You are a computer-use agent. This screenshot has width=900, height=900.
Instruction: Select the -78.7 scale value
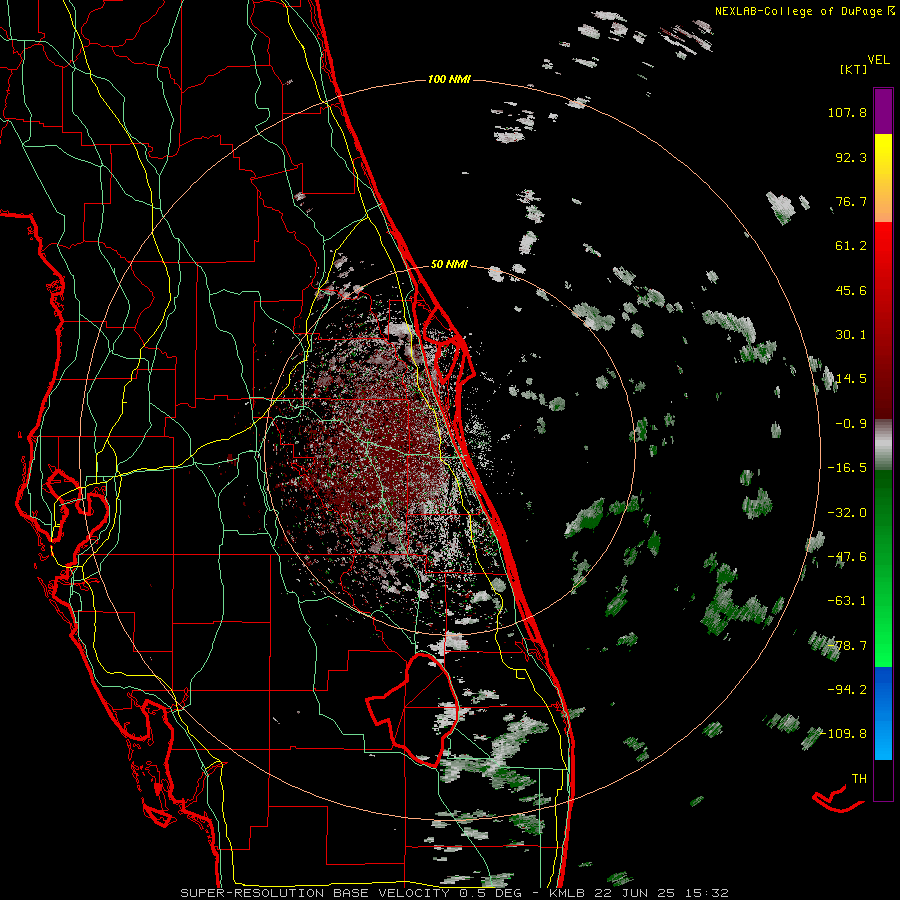coord(847,646)
